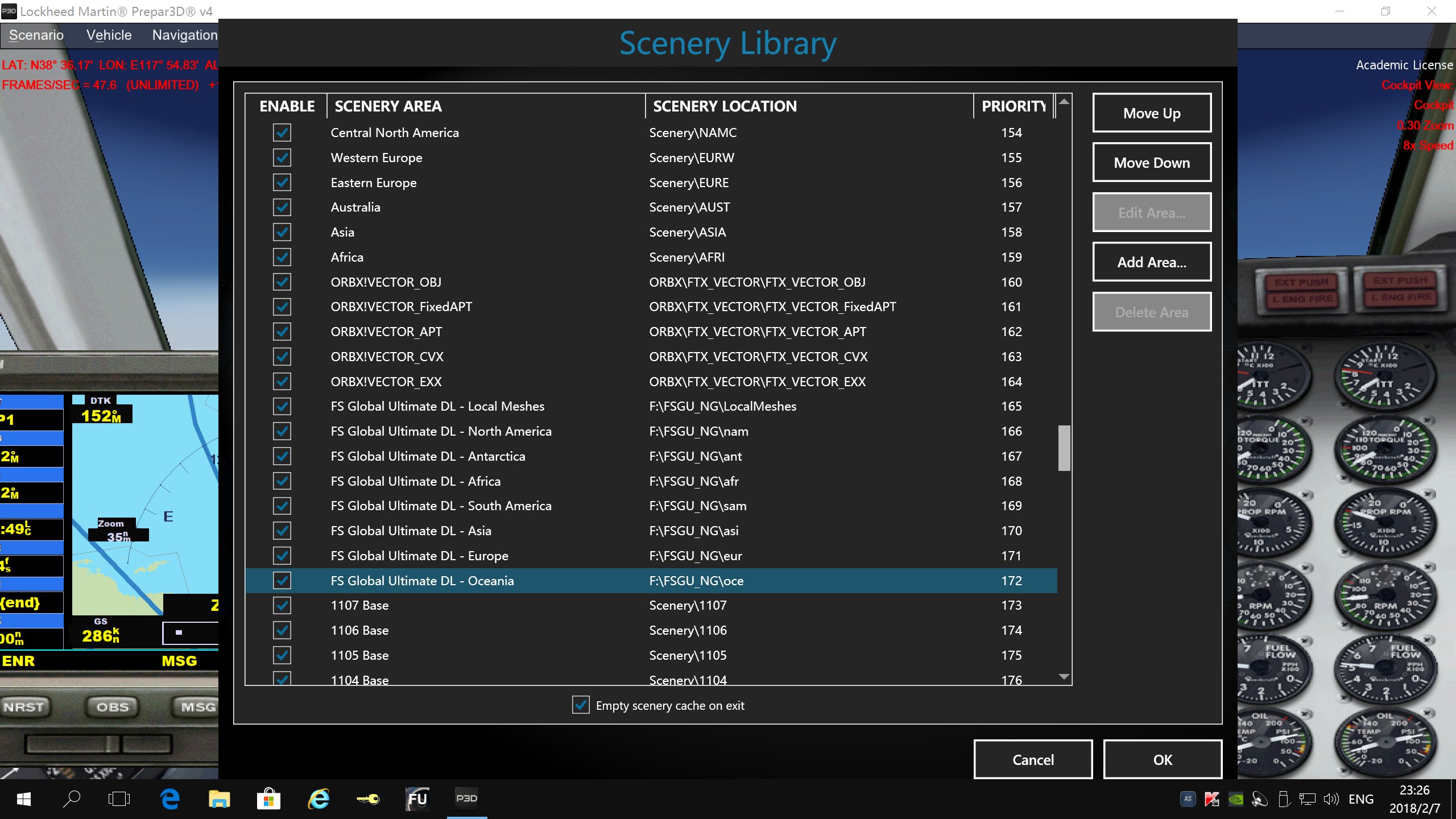Screen dimensions: 1456x819
Task: Click the scenery list scrollbar thumb
Action: [1064, 448]
